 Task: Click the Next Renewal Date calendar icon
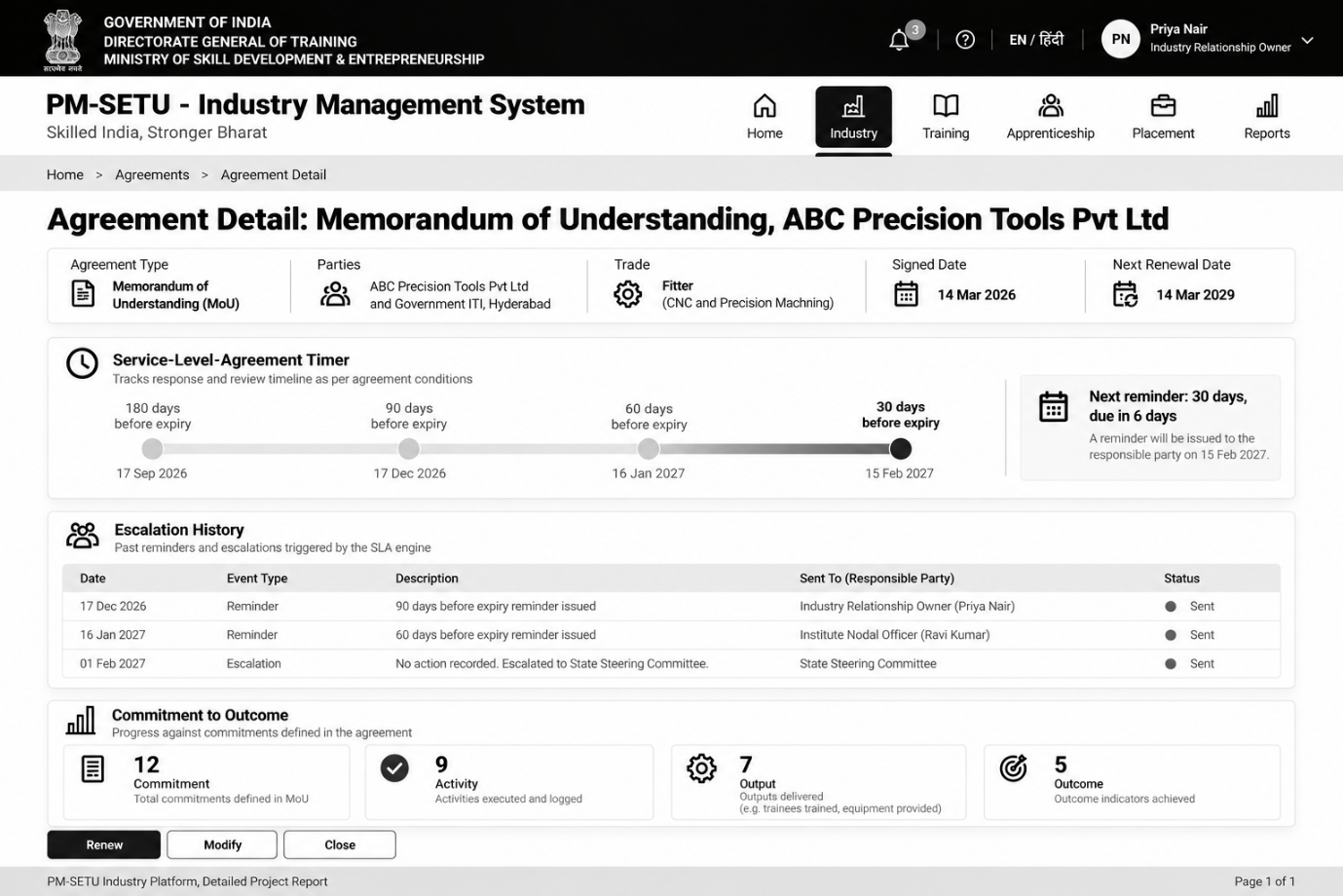1125,294
